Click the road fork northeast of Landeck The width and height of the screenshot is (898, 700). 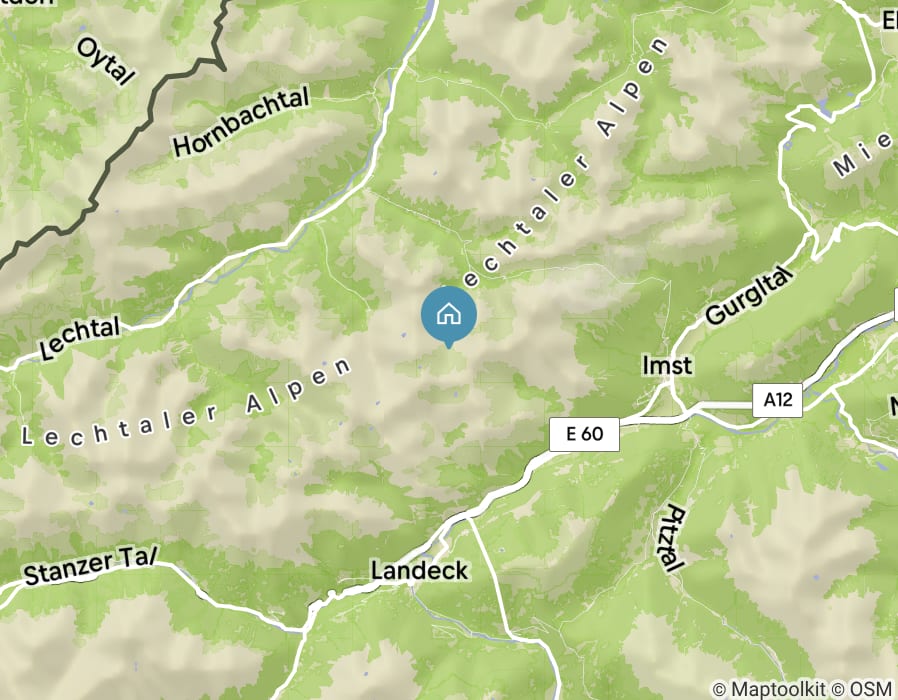468,518
